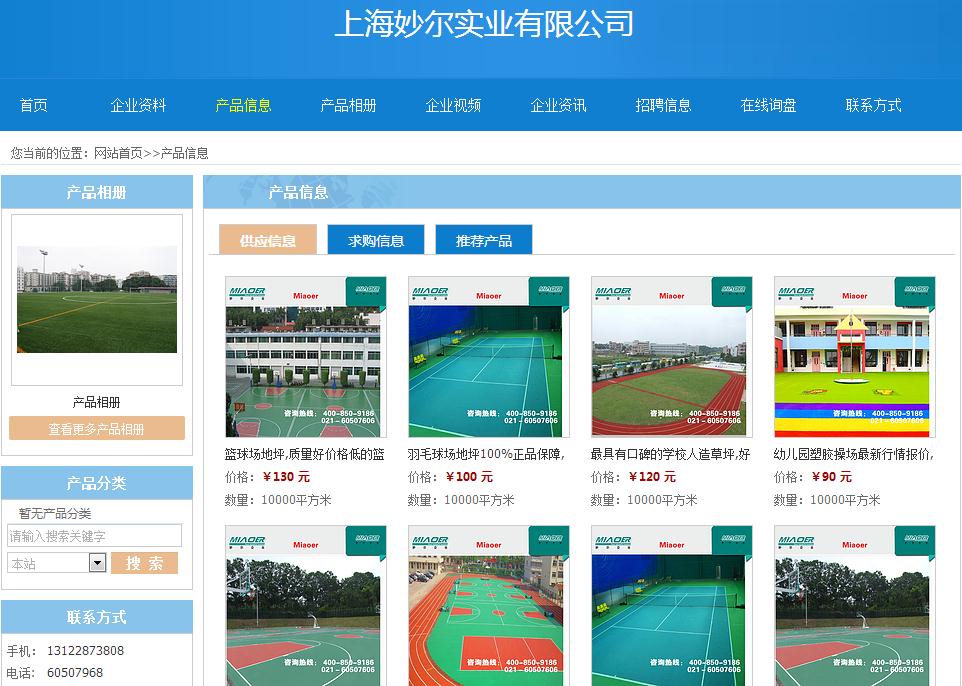Click the 最具有口碑的学校人造草坪 title link
This screenshot has width=962, height=686.
point(670,455)
